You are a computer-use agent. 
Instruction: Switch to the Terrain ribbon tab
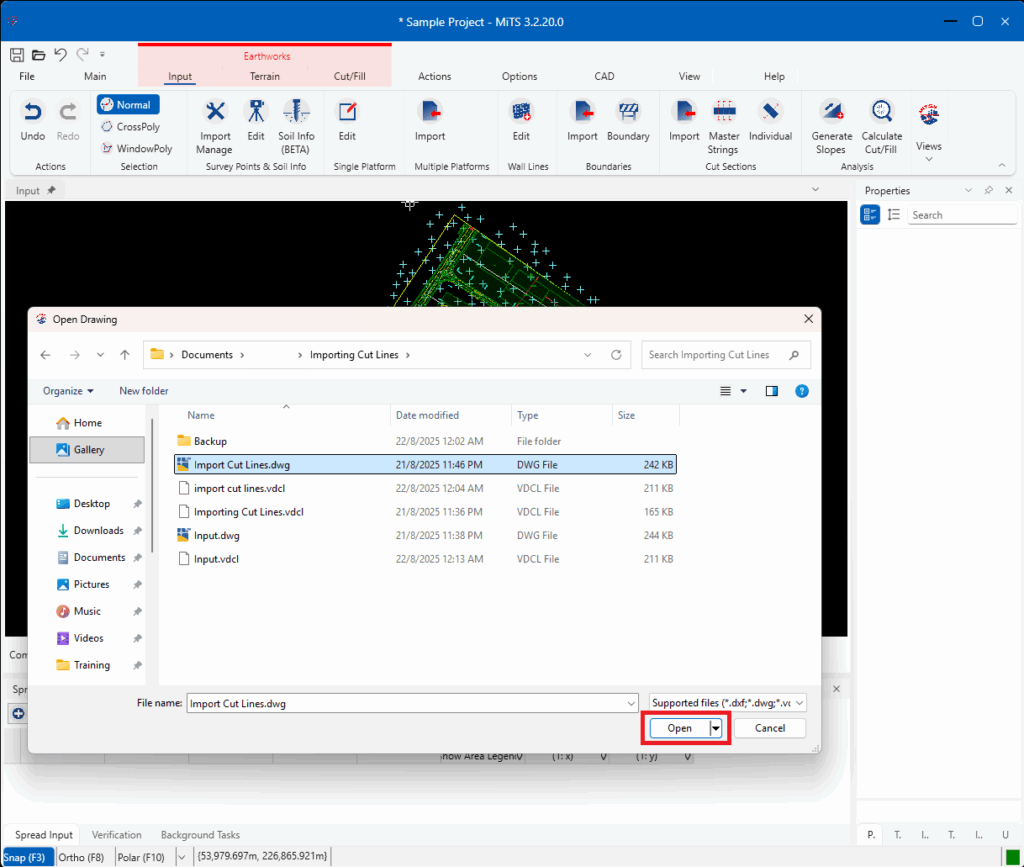click(264, 76)
